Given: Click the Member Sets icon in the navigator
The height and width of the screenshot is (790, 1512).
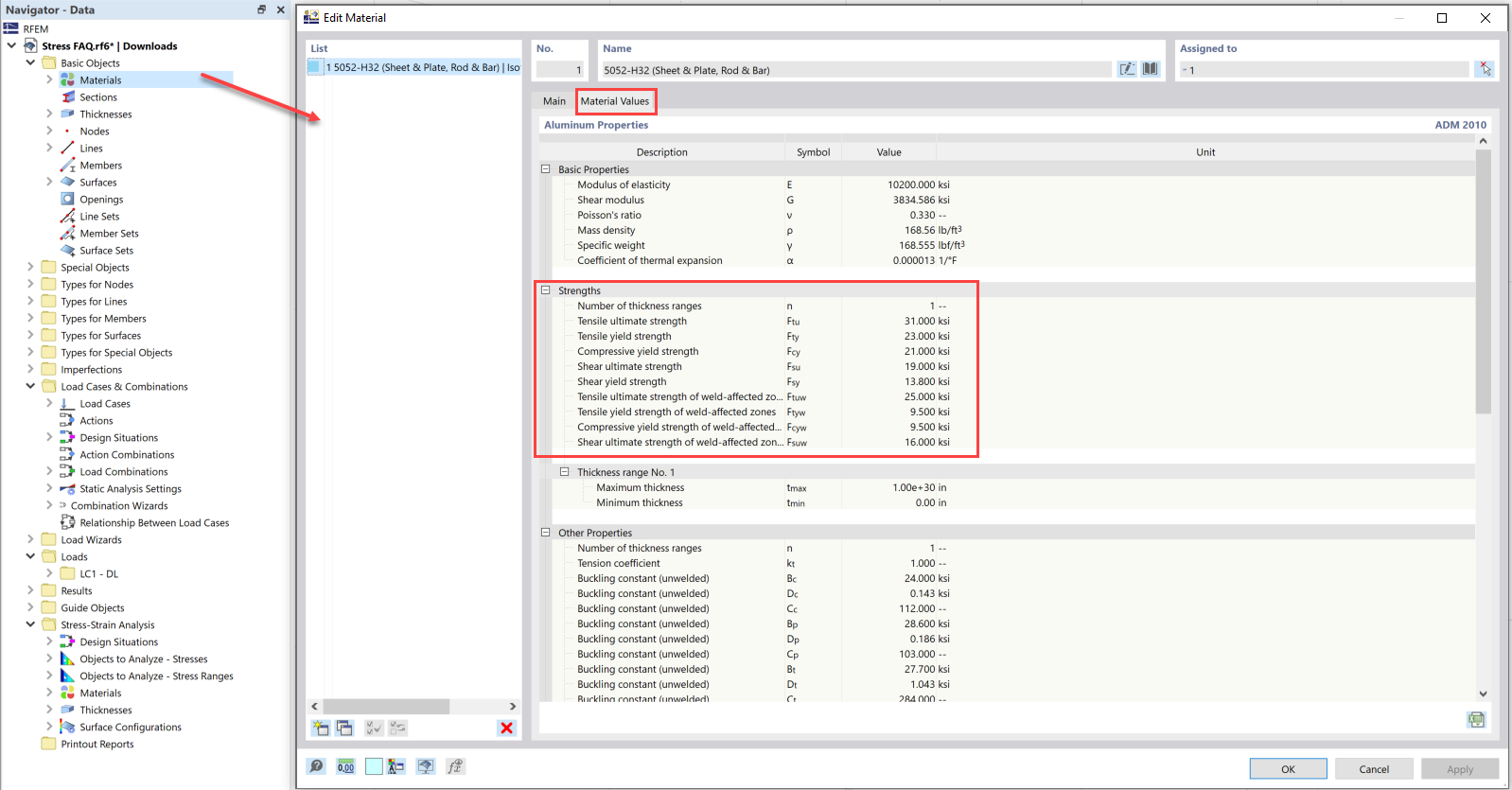Looking at the screenshot, I should (67, 234).
